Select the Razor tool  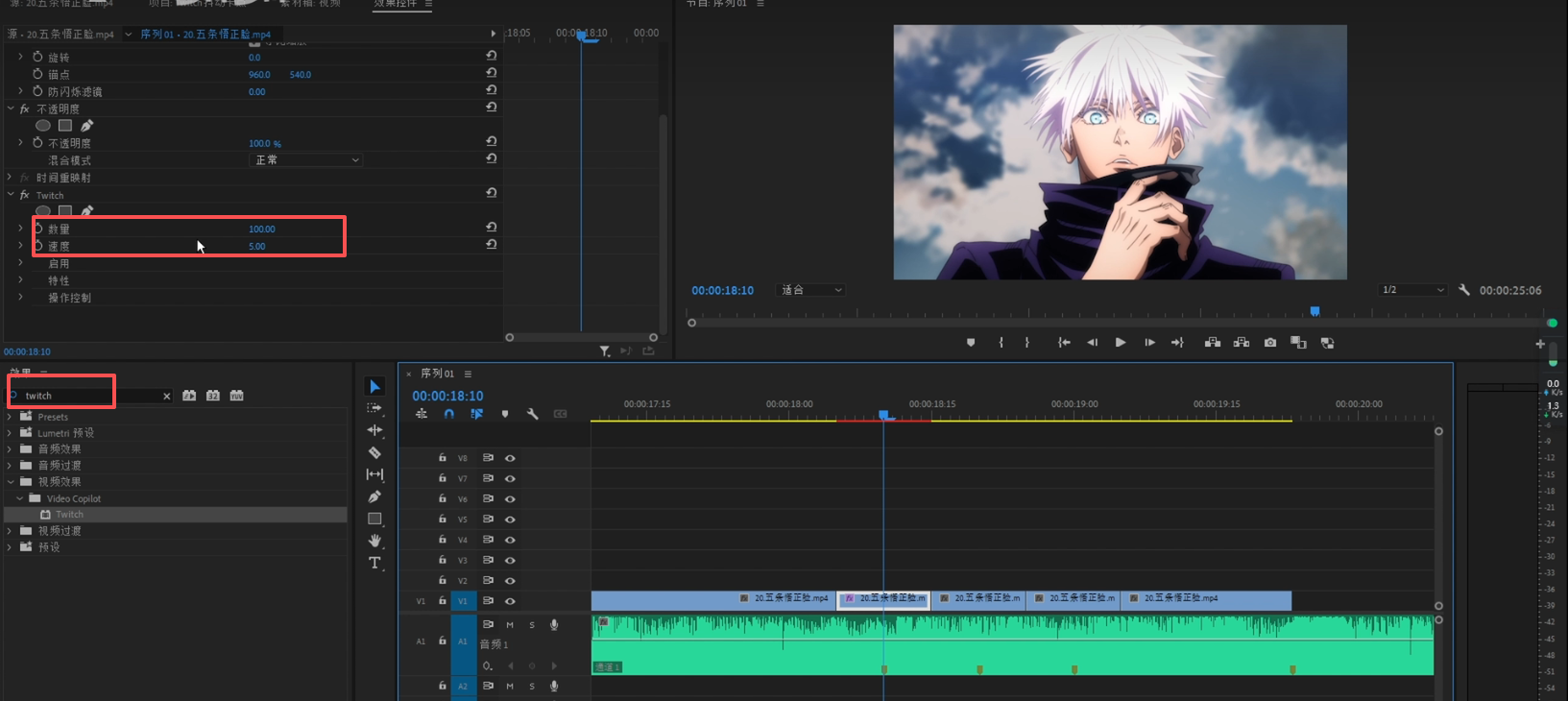(x=374, y=452)
